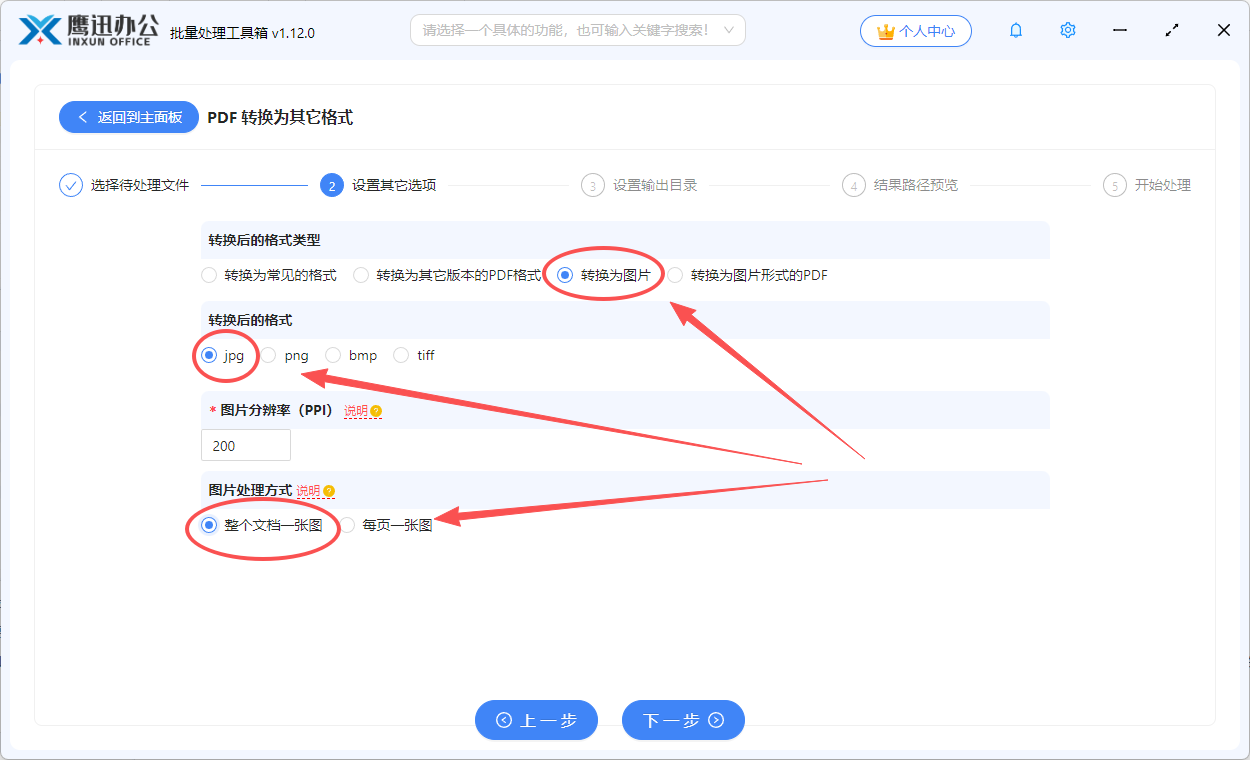The height and width of the screenshot is (760, 1250).
Task: Open the function search dropdown
Action: point(578,30)
